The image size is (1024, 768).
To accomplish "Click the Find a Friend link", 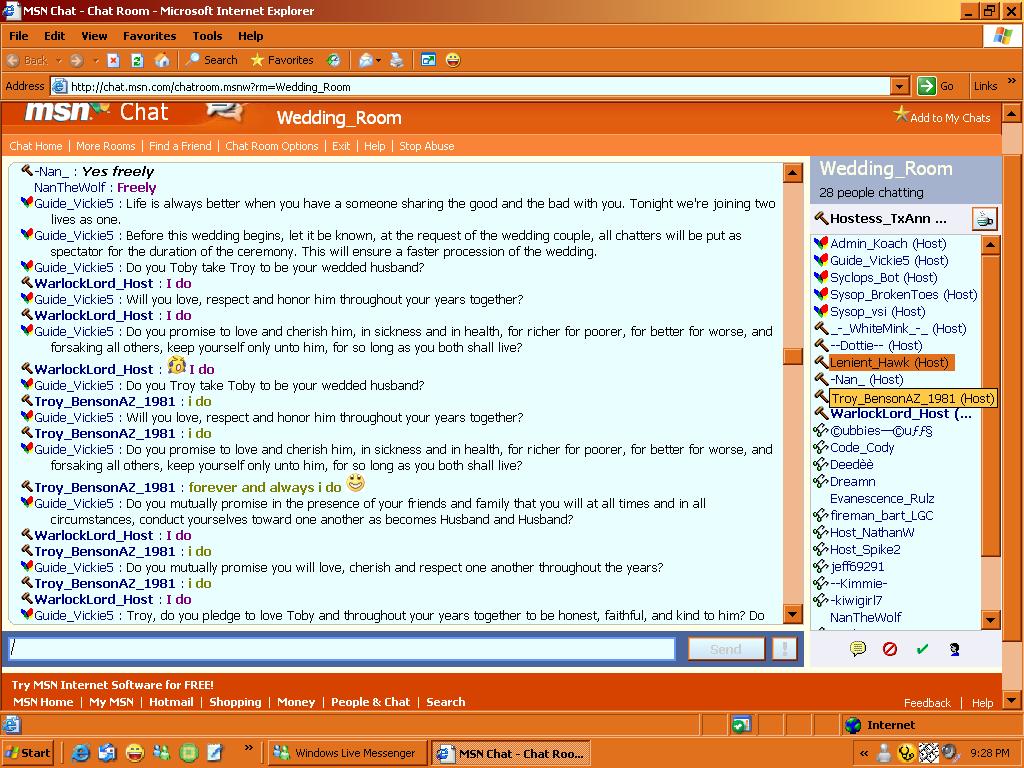I will coord(180,146).
